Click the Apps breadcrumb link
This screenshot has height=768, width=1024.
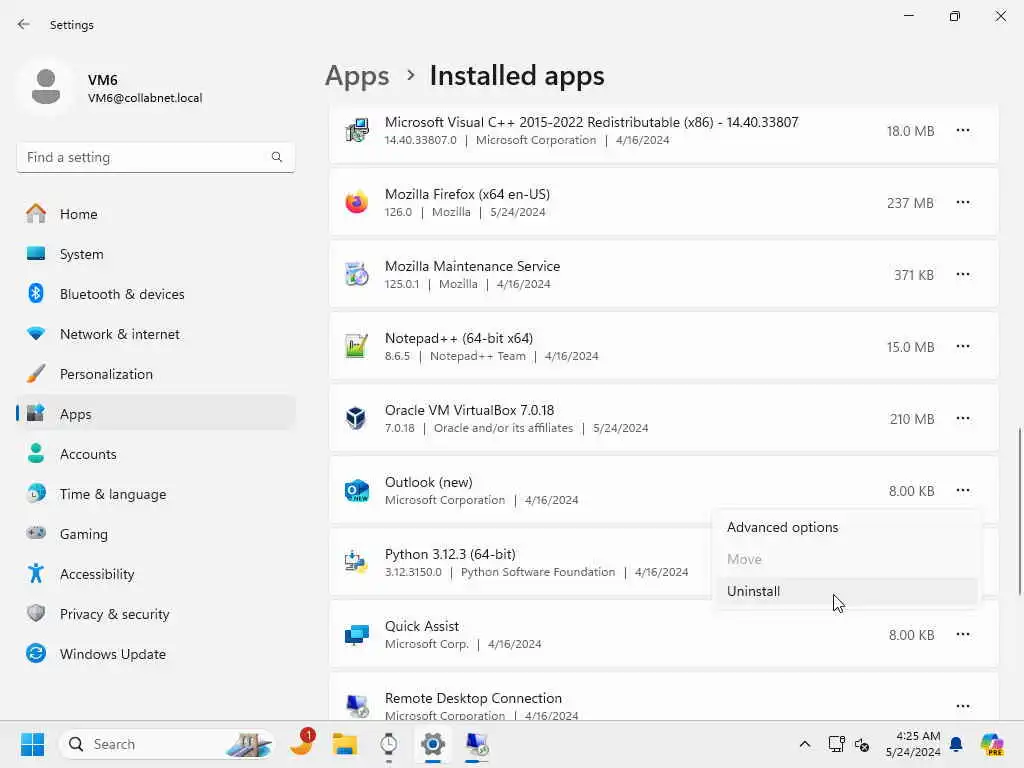coord(357,76)
